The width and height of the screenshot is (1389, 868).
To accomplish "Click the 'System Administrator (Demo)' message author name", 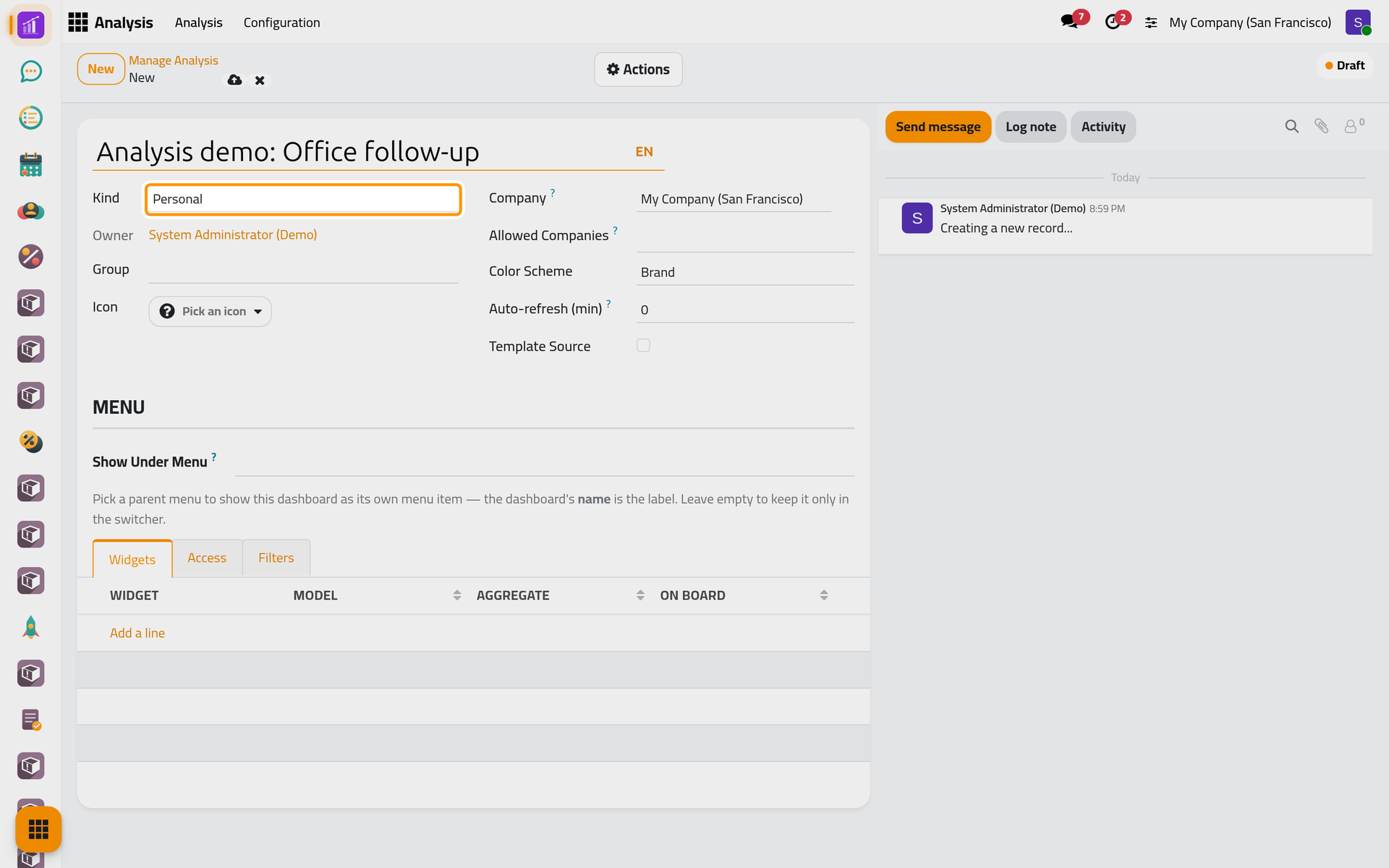I will tap(1013, 208).
